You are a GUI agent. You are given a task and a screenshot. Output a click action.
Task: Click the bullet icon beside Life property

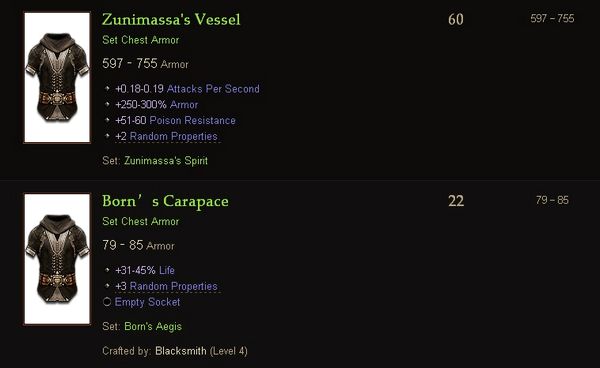107,270
